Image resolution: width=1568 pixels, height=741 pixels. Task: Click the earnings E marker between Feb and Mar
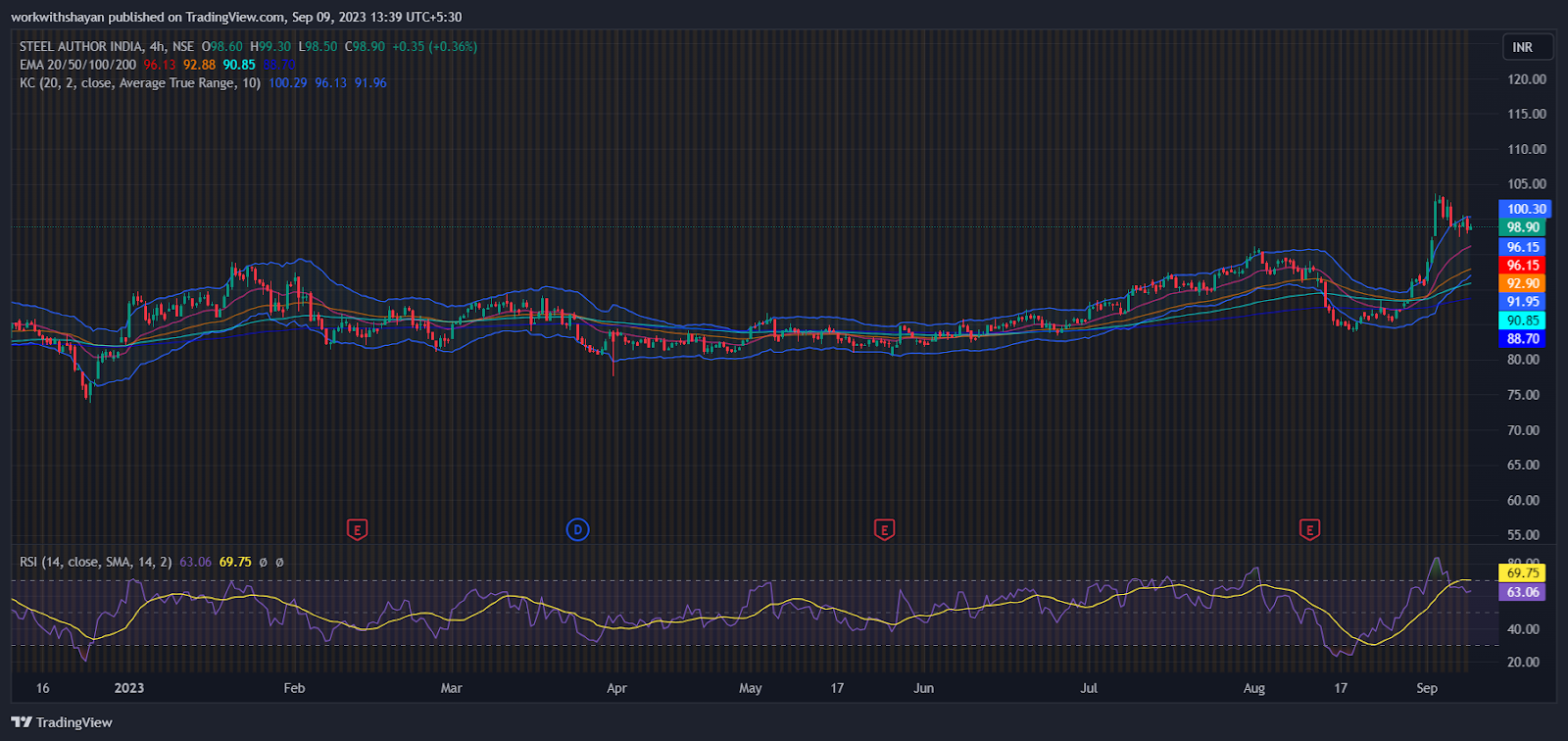click(x=358, y=530)
